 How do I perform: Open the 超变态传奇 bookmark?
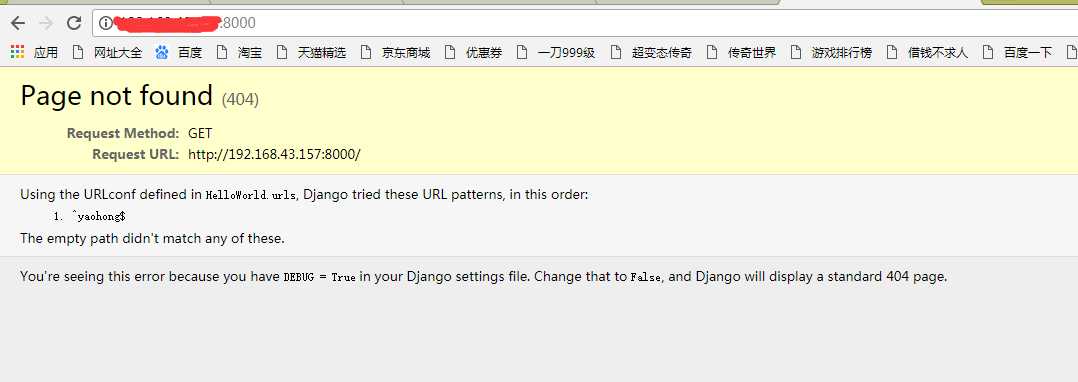650,52
